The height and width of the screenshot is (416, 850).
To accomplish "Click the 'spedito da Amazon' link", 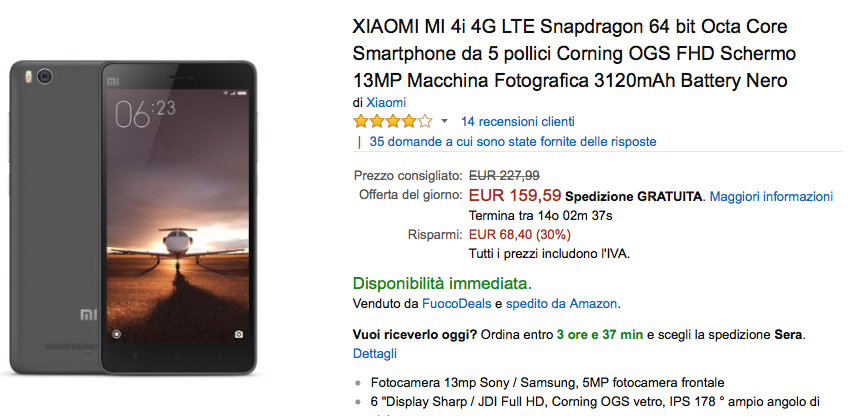I will [562, 303].
